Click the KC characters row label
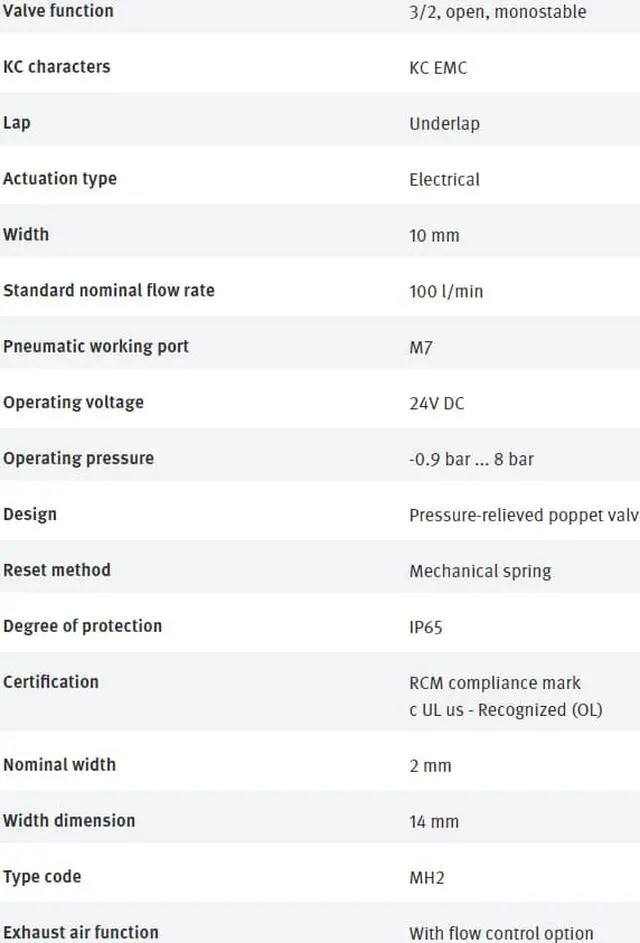This screenshot has height=943, width=640. pos(57,67)
